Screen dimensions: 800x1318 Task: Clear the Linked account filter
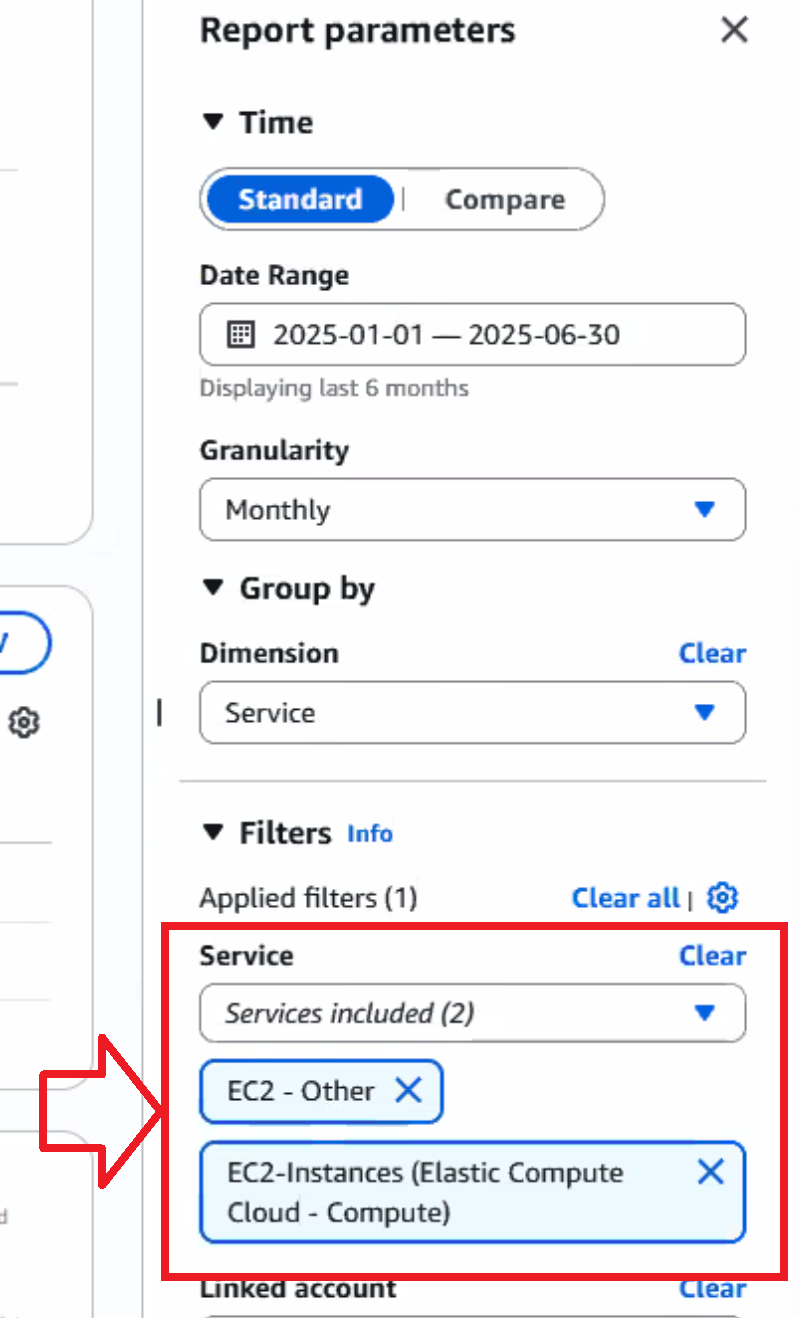[712, 1289]
